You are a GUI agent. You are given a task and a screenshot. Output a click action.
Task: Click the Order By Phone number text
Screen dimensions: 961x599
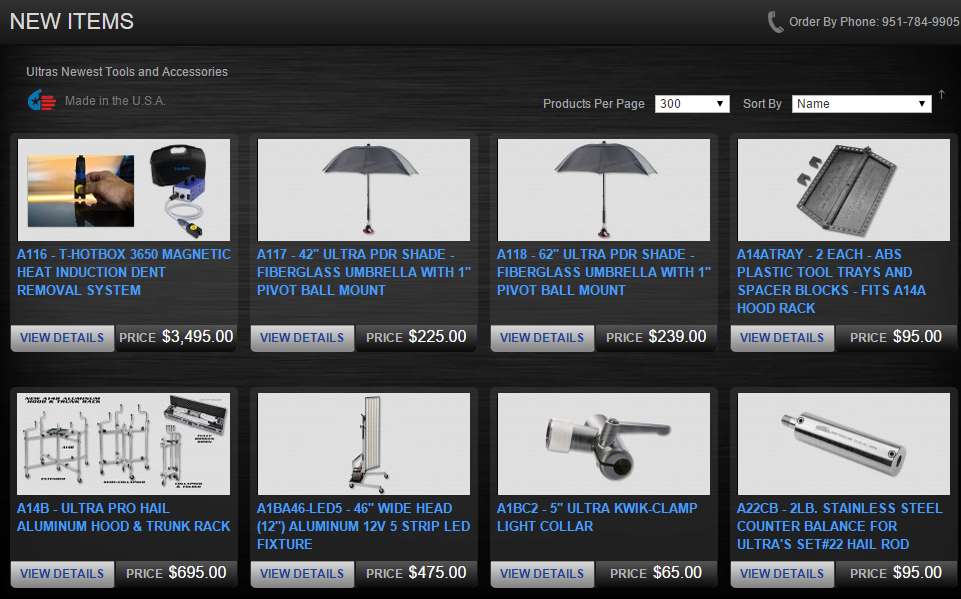coord(874,22)
